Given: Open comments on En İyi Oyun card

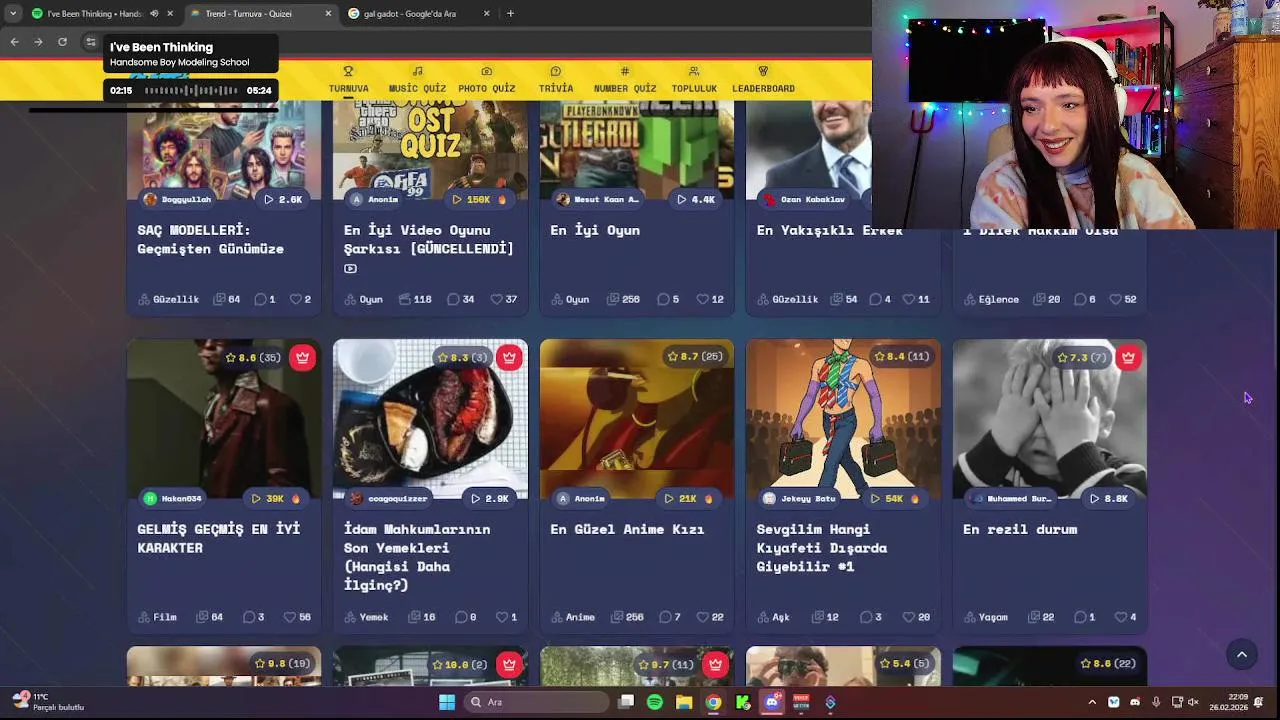Looking at the screenshot, I should click(669, 299).
